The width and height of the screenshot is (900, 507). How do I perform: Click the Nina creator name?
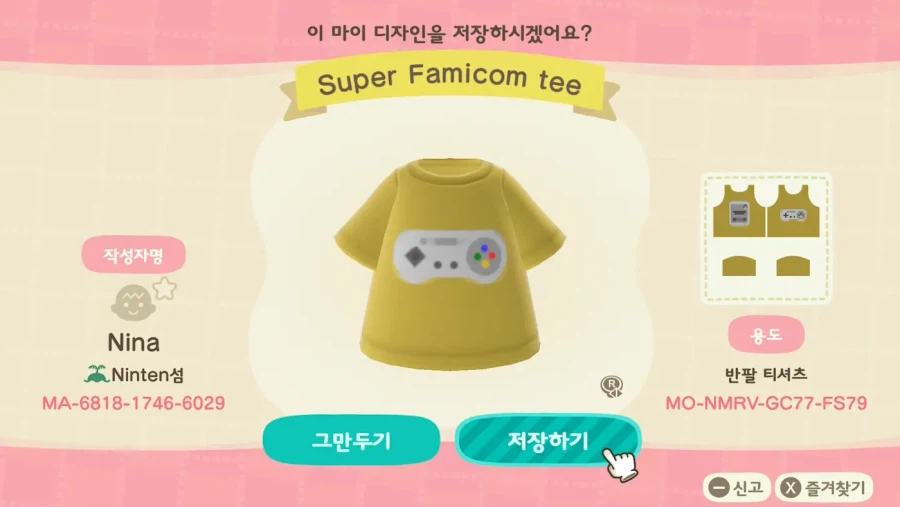coord(133,343)
